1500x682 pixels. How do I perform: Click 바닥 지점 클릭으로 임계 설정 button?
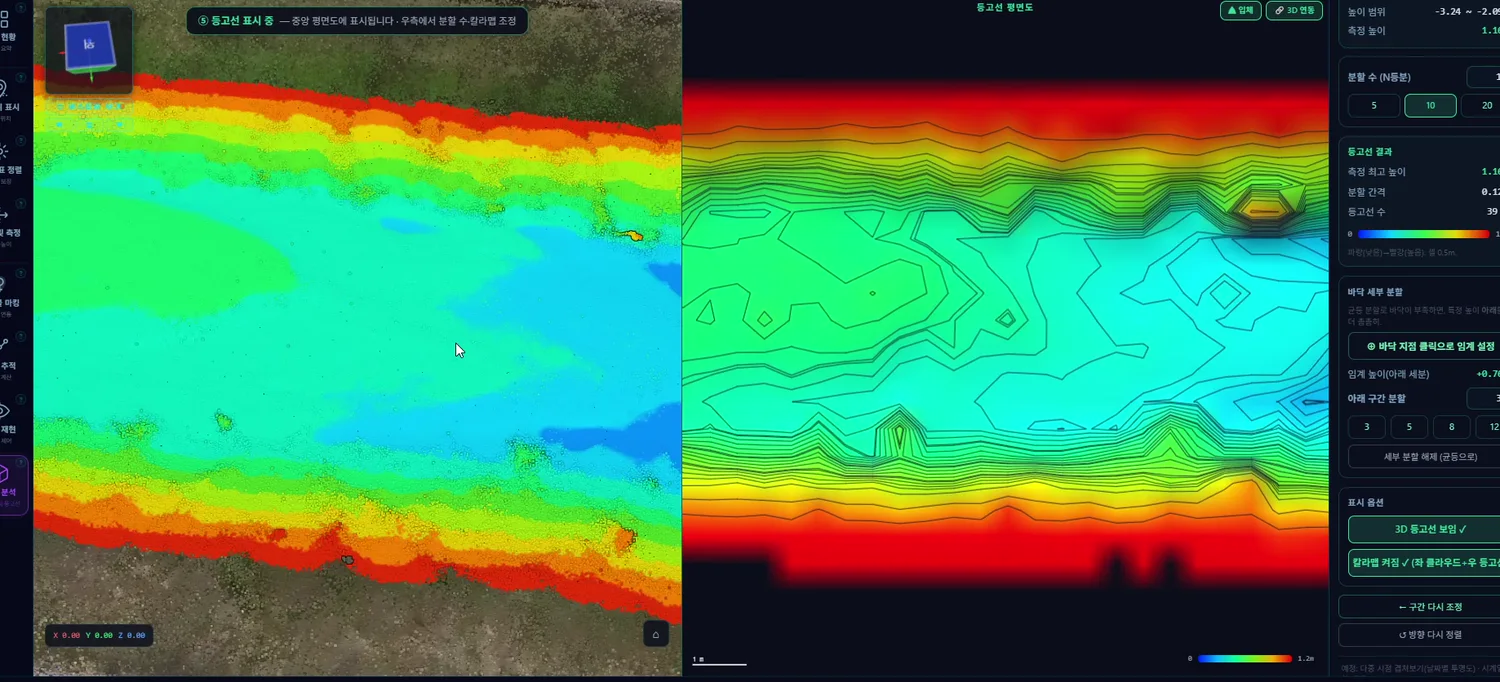(1424, 346)
